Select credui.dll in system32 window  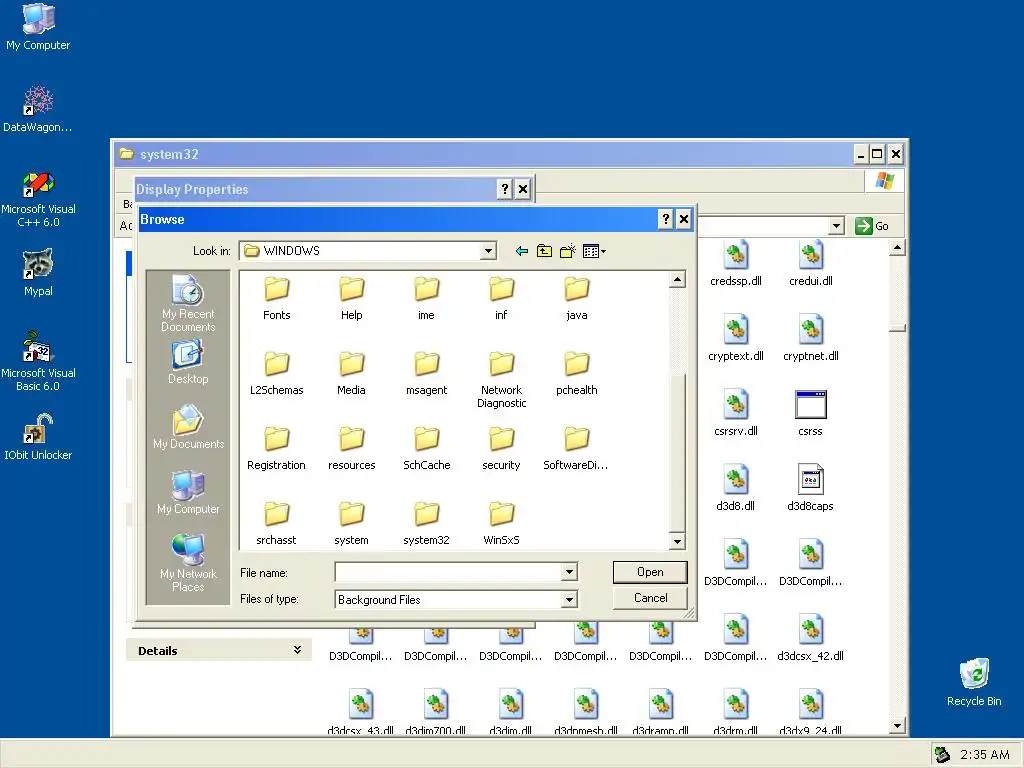tap(810, 264)
